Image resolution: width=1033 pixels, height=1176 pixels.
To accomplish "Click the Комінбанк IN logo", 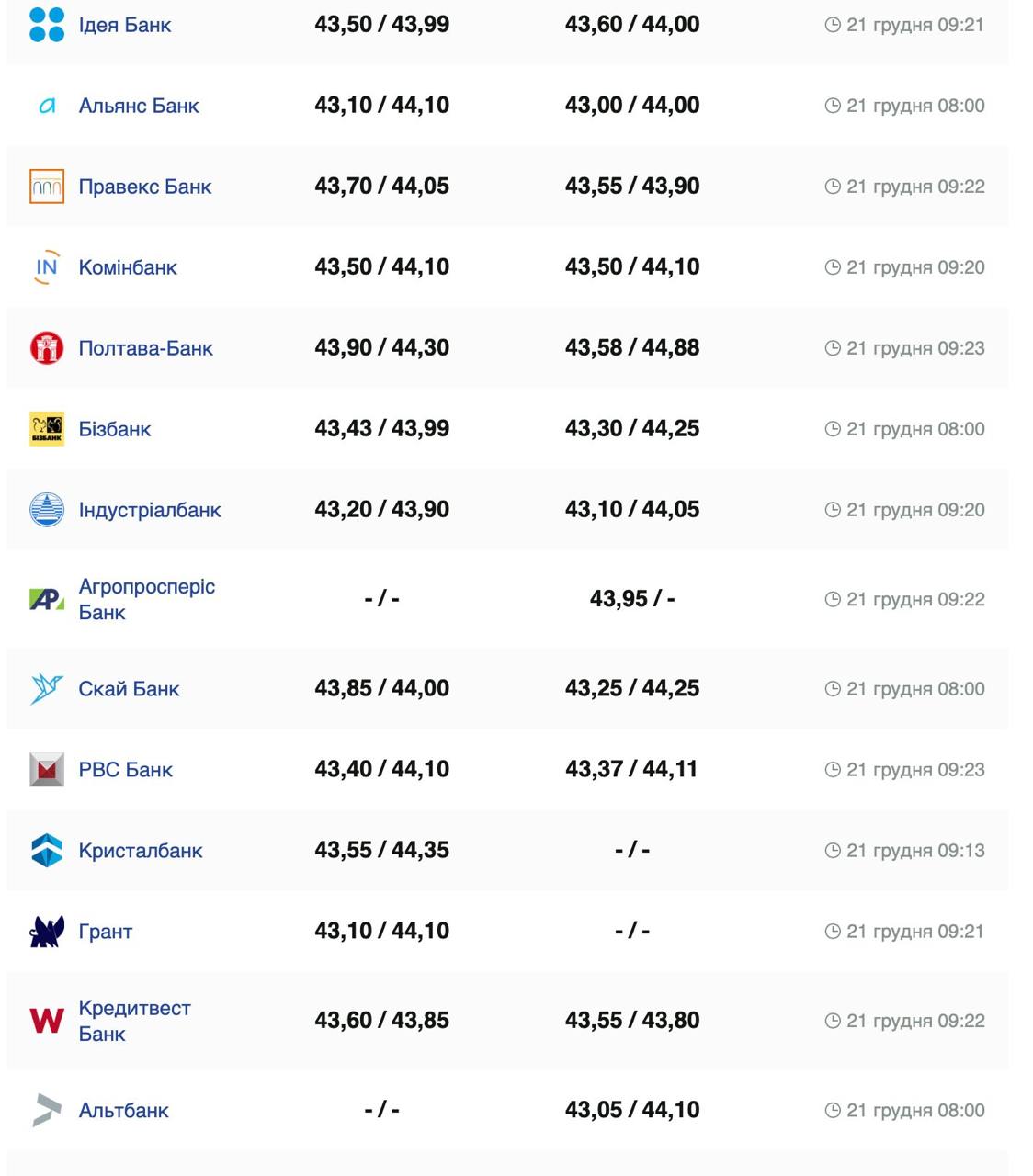I will click(x=47, y=267).
